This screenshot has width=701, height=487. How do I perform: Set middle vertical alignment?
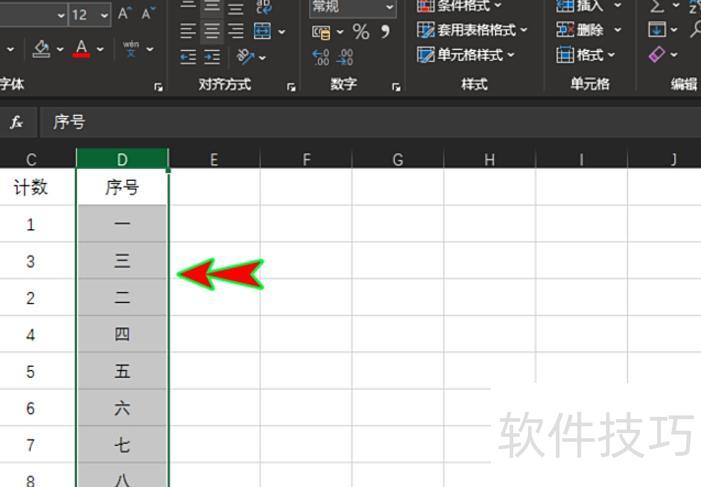point(211,7)
